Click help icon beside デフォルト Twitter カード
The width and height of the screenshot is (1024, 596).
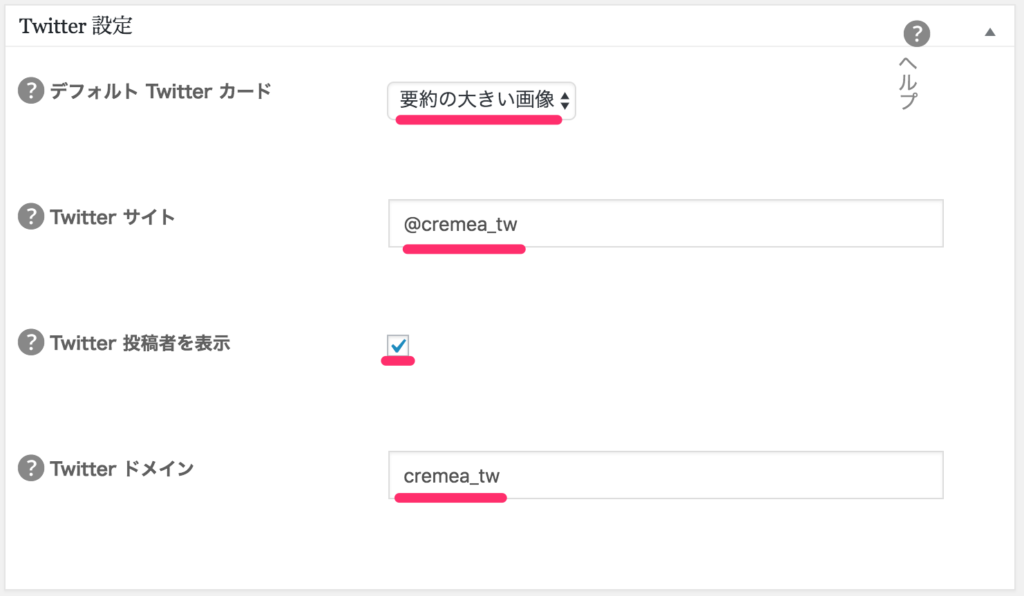point(31,90)
